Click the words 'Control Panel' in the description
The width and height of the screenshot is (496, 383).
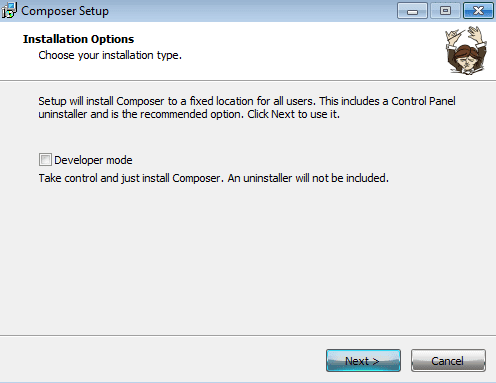423,101
